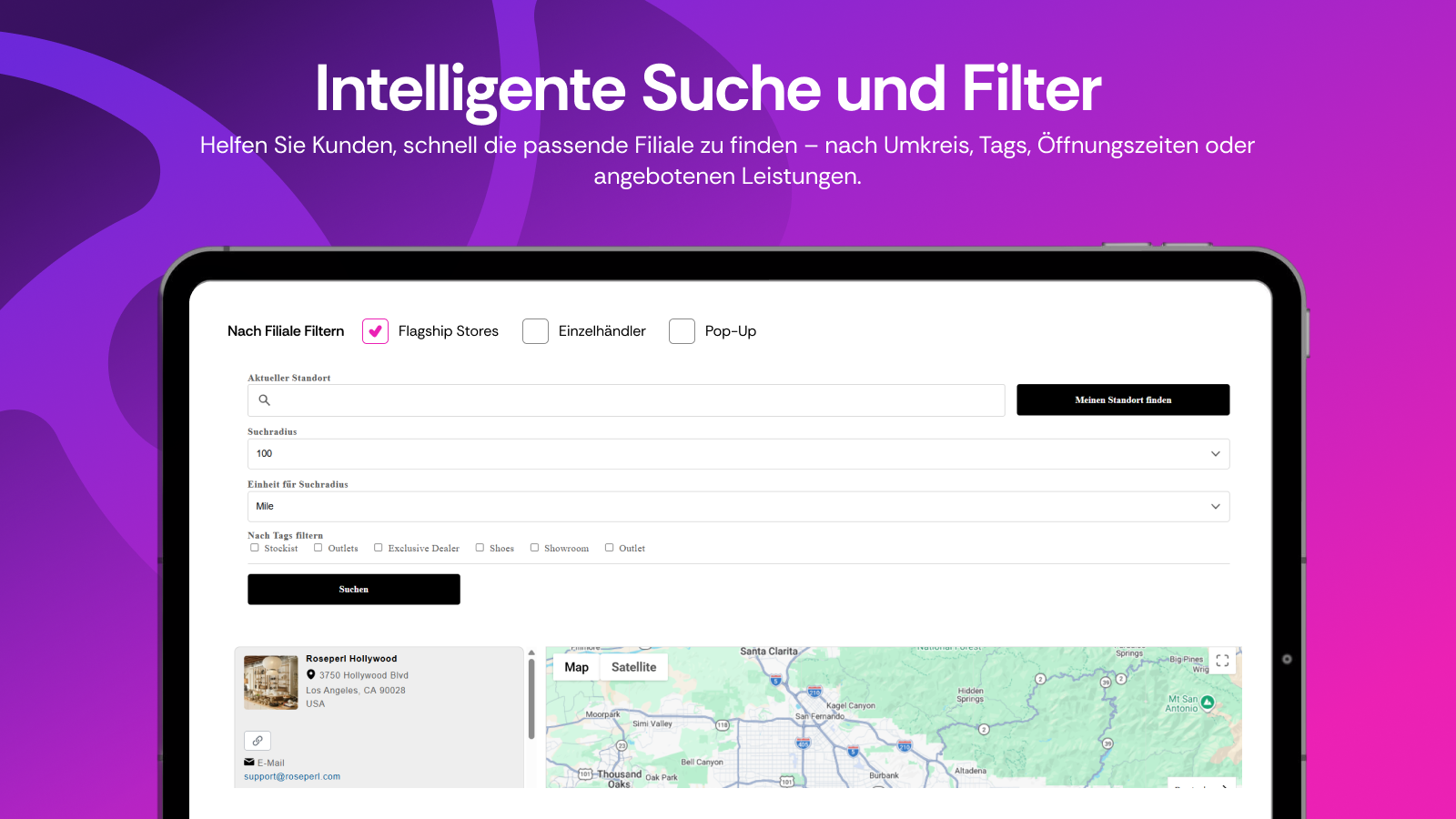Click the Flagship Stores label
The height and width of the screenshot is (819, 1456).
coord(449,331)
